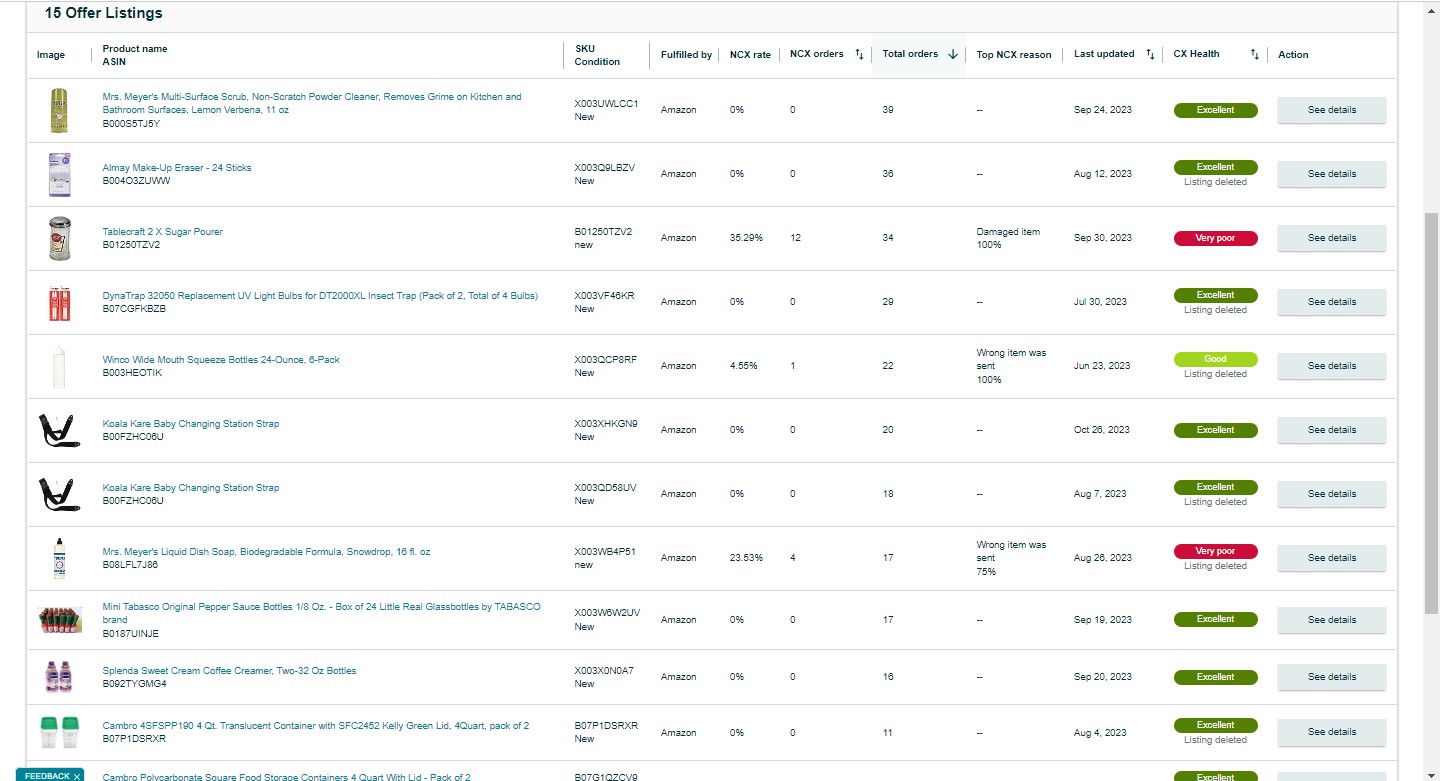Image resolution: width=1440 pixels, height=781 pixels.
Task: Click the Mini Tabasco bottles thumbnail
Action: click(x=60, y=620)
